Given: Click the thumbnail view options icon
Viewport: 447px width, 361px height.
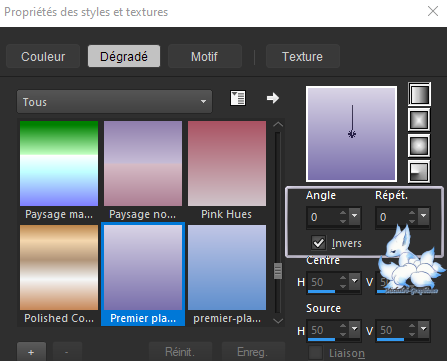Looking at the screenshot, I should click(x=238, y=98).
